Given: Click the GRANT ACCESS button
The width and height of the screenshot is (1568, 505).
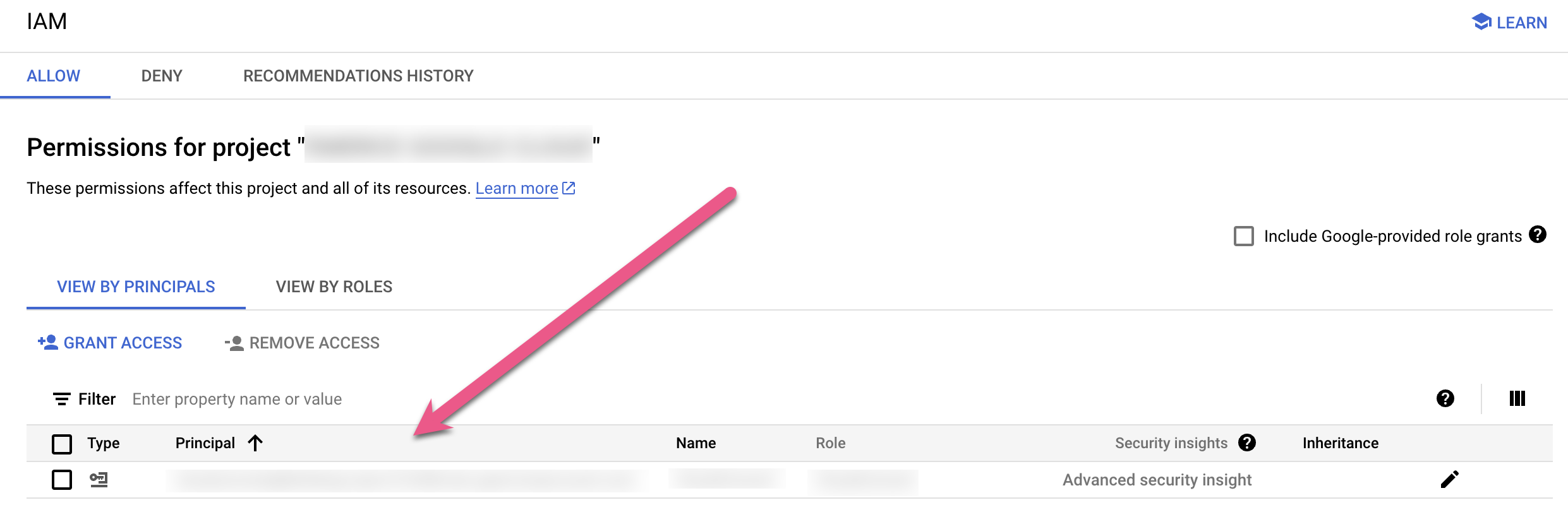Looking at the screenshot, I should click(110, 343).
